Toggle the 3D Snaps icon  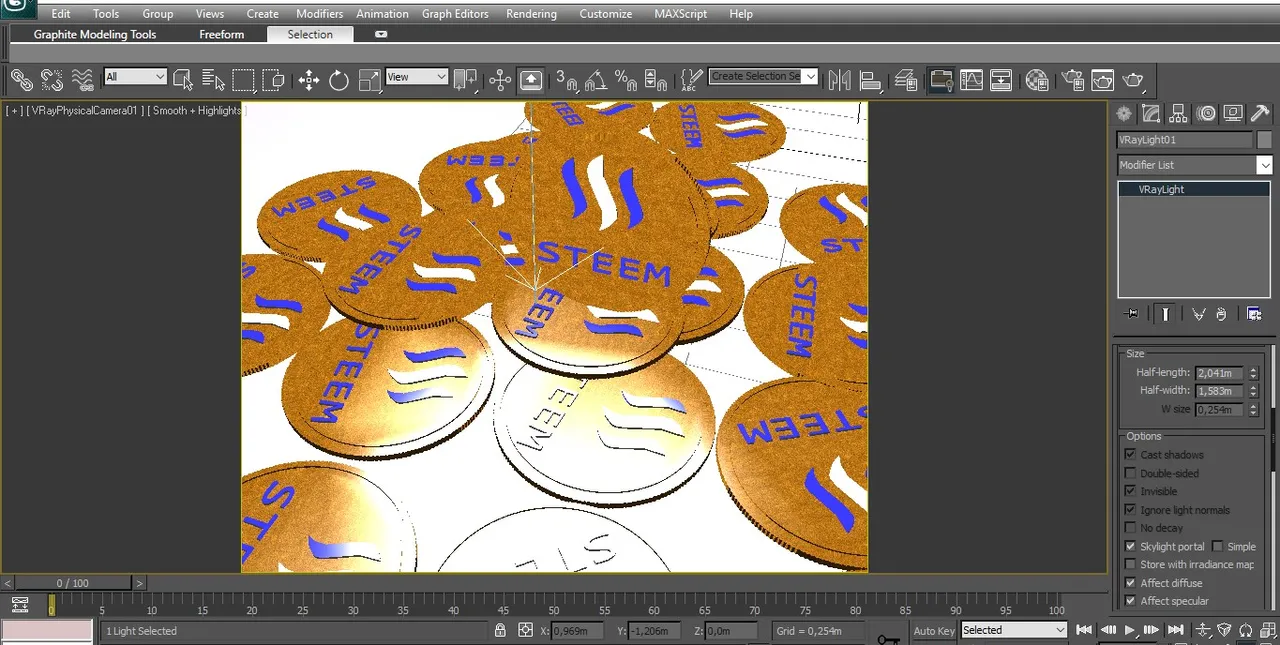[x=566, y=79]
